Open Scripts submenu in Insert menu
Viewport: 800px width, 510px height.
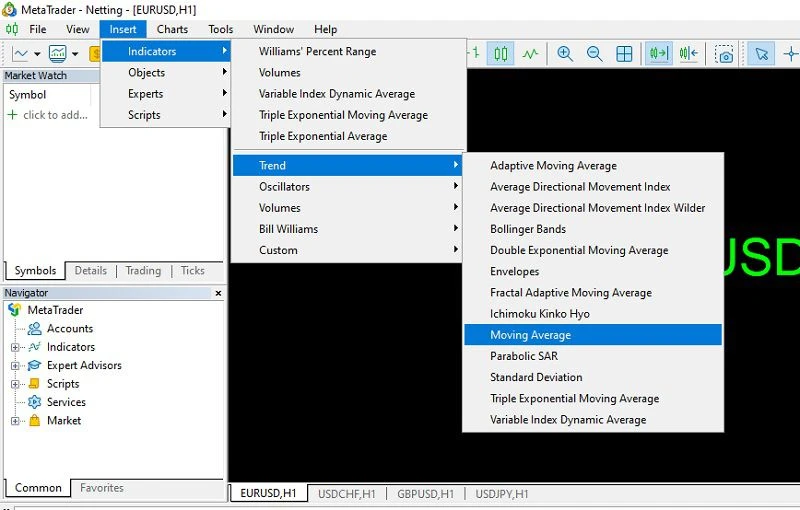(166, 115)
